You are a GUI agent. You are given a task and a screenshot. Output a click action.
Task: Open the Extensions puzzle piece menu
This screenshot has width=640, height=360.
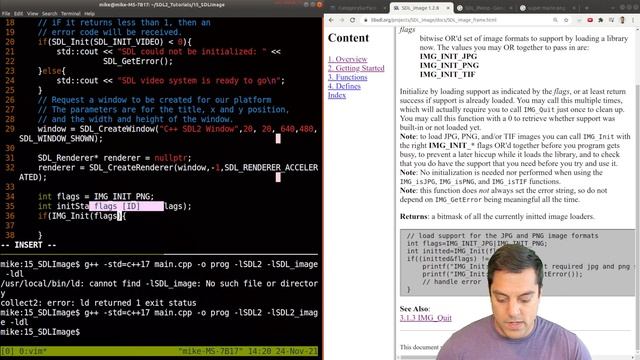(600, 20)
